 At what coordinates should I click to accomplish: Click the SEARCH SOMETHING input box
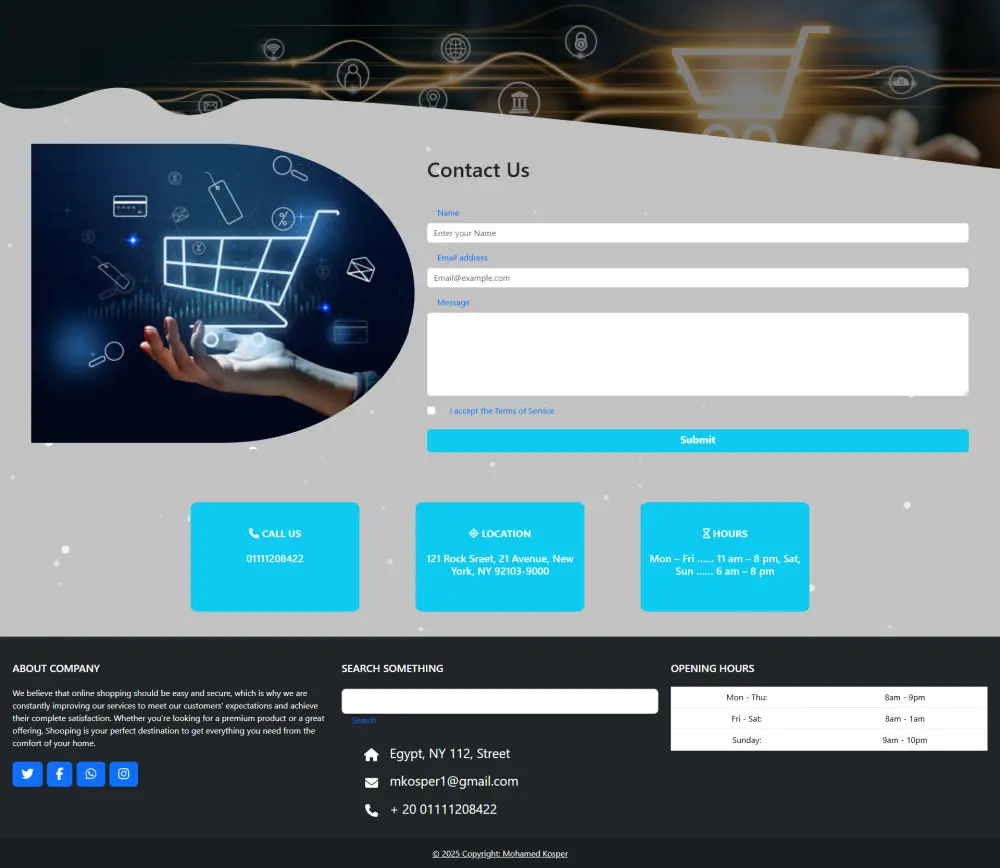point(500,701)
